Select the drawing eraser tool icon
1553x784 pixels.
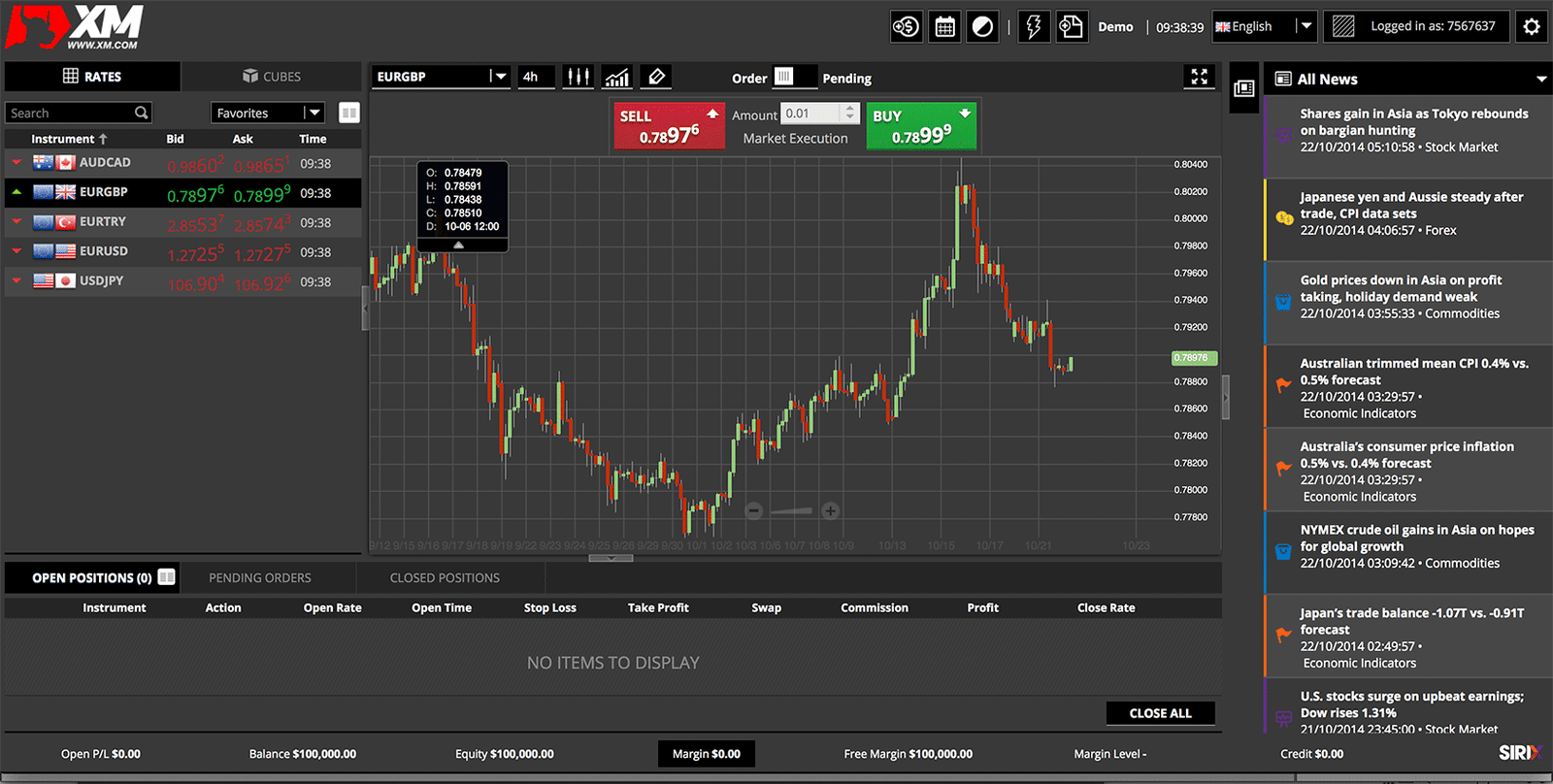[x=656, y=77]
